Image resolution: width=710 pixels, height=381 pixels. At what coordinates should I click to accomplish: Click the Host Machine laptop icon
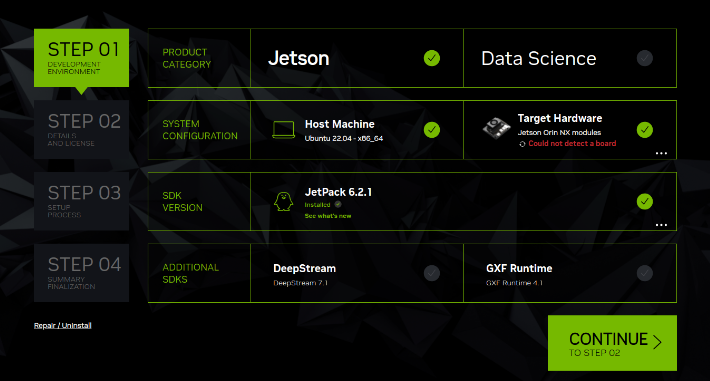click(283, 130)
